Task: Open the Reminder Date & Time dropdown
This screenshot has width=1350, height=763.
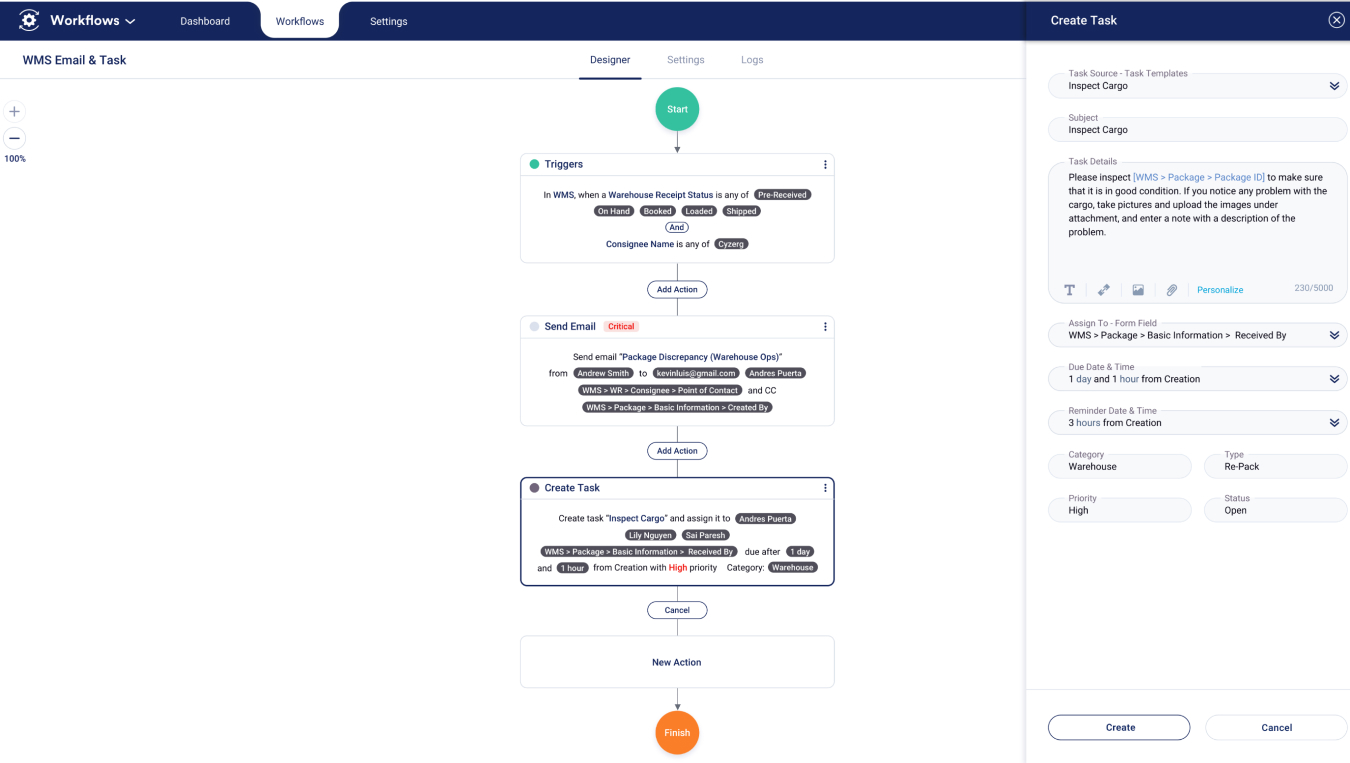Action: pyautogui.click(x=1334, y=423)
